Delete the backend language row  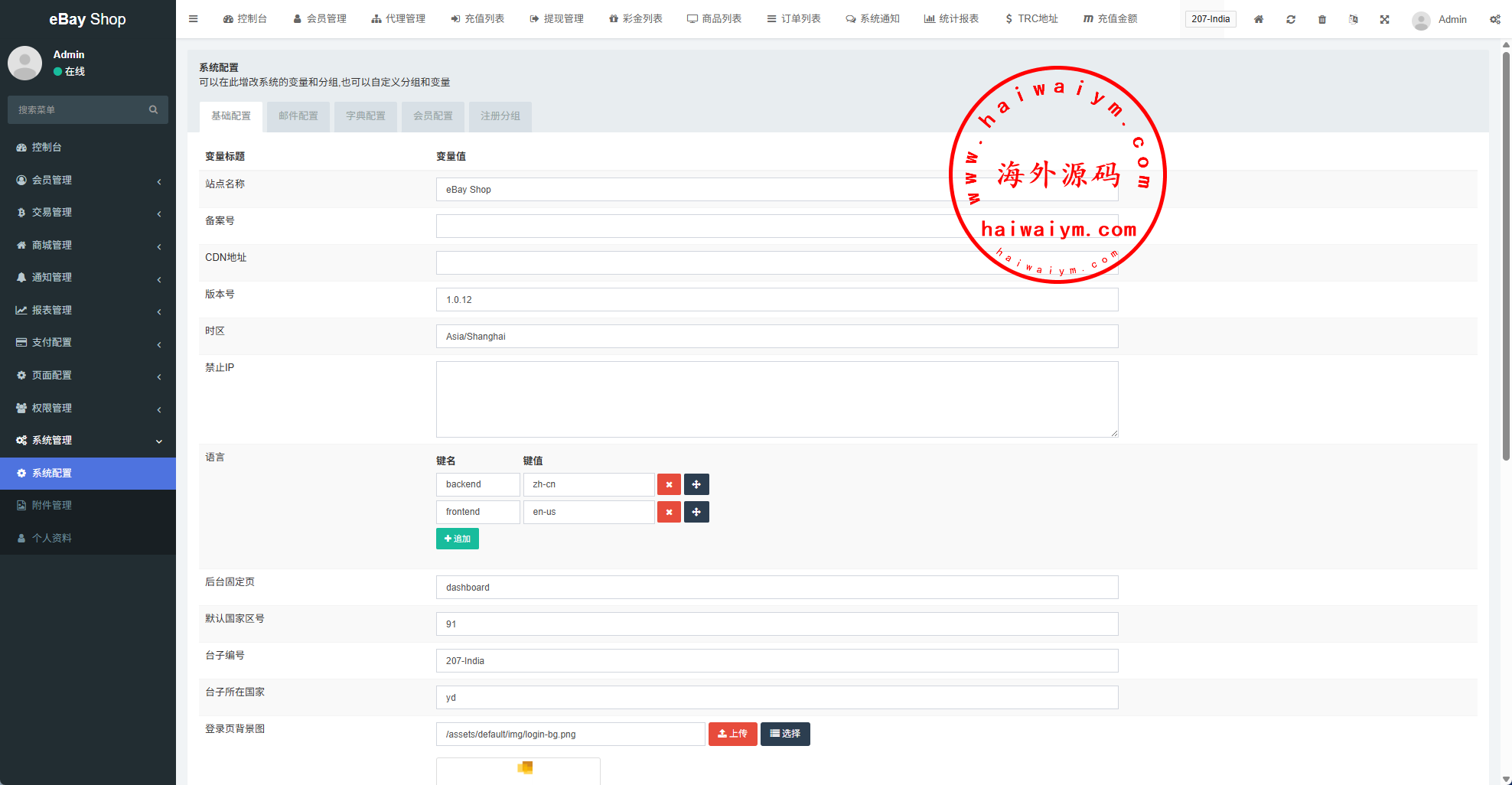[x=669, y=484]
